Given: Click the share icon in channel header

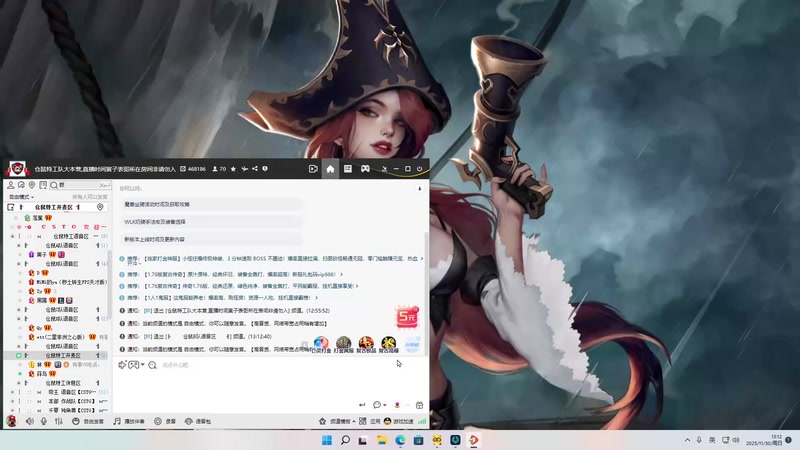Looking at the screenshot, I should pos(255,169).
